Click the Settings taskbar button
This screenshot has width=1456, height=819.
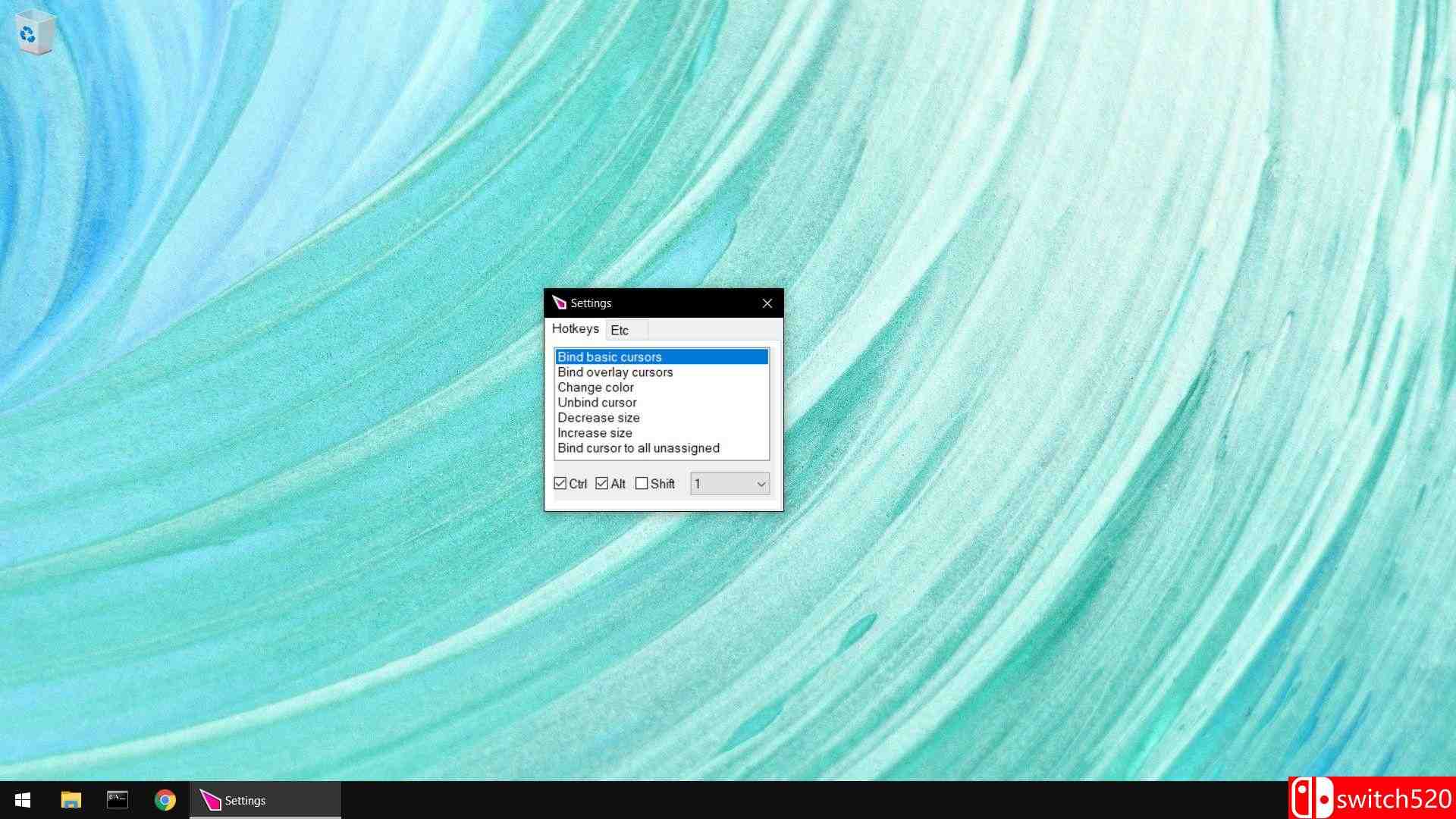click(x=265, y=800)
